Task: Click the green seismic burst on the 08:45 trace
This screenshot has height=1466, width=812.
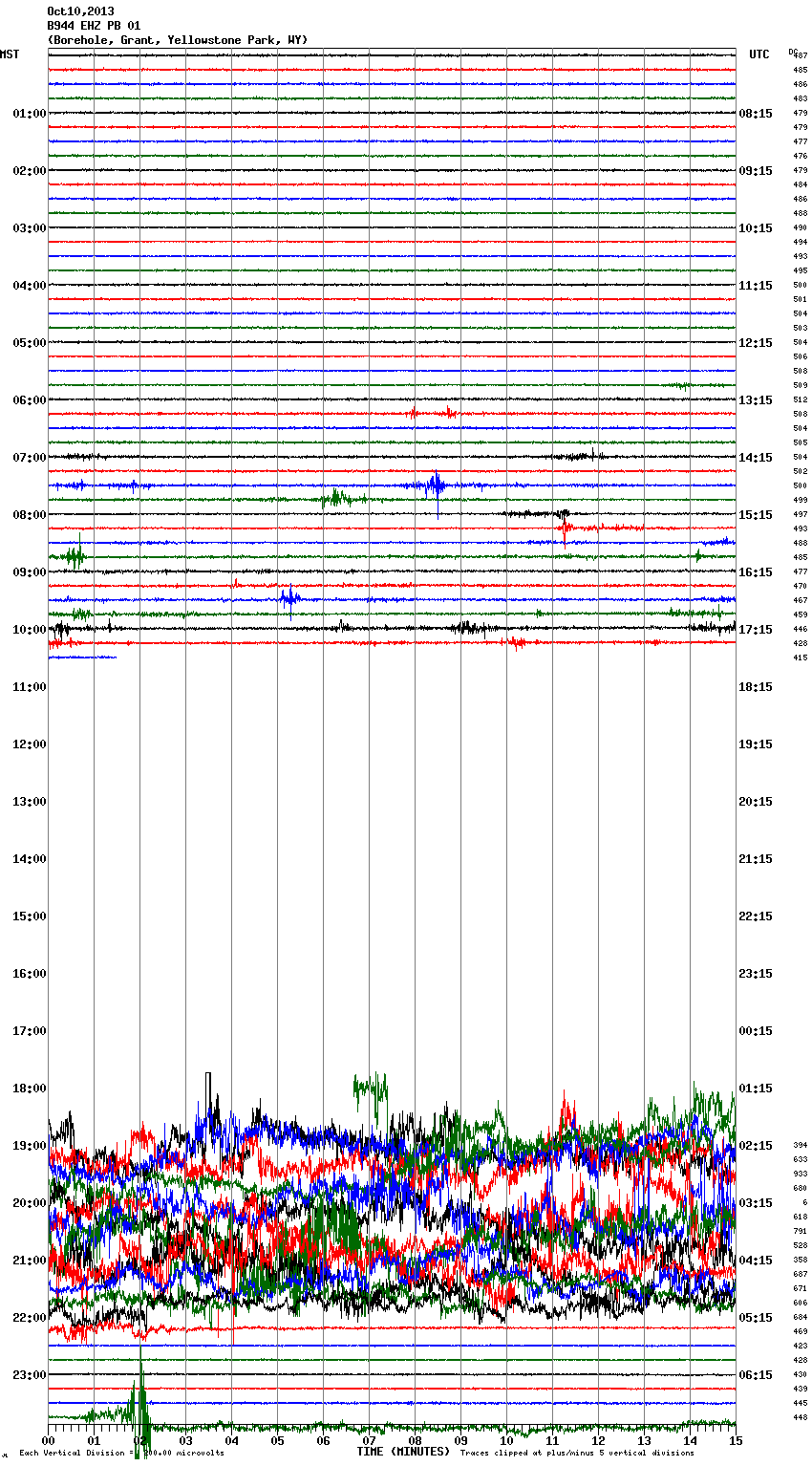Action: point(75,555)
